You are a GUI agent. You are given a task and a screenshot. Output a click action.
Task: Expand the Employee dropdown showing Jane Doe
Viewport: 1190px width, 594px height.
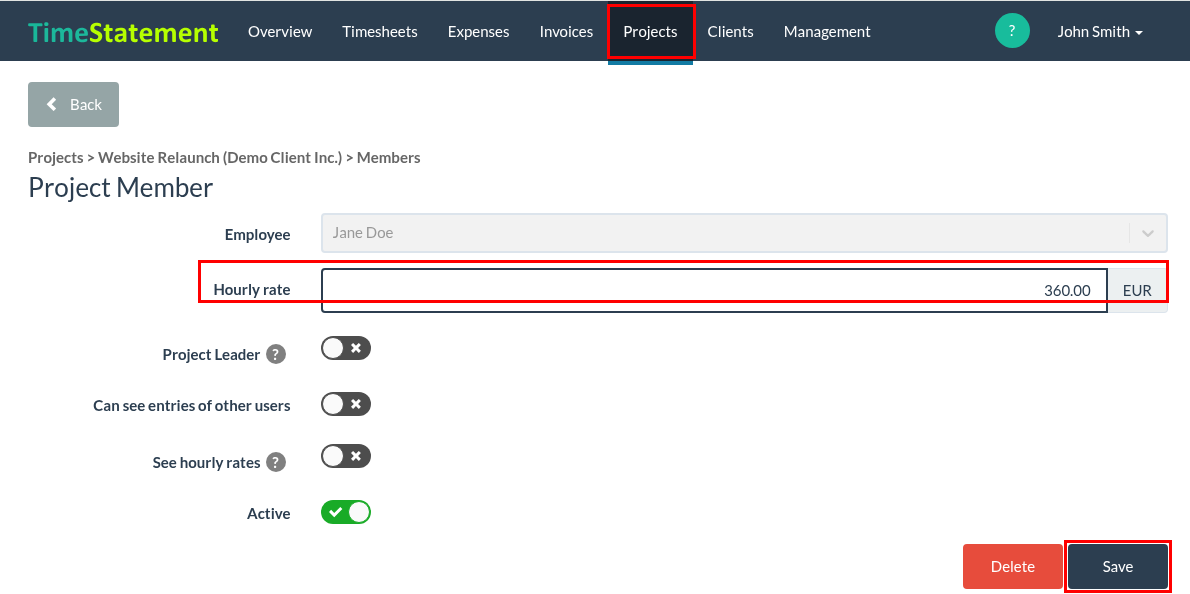click(744, 233)
